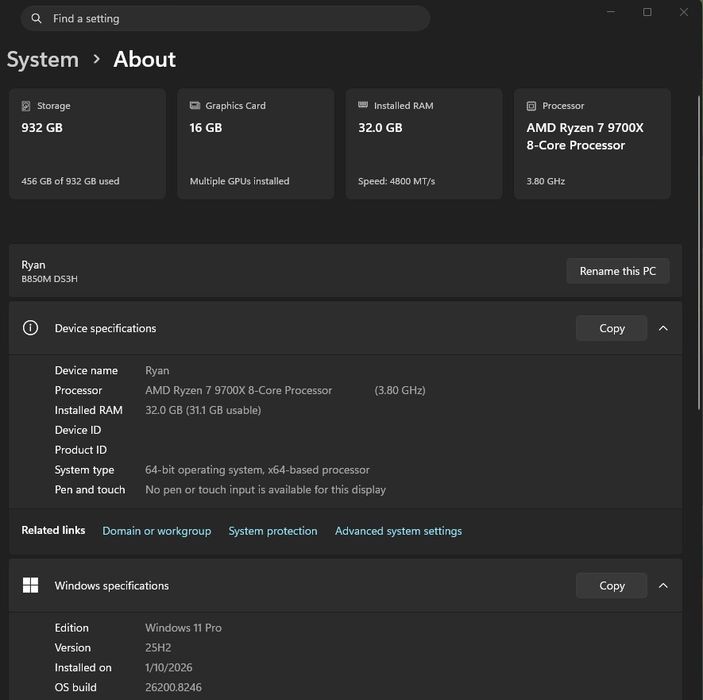This screenshot has height=700, width=703.
Task: Click AMD Ryzen 7 9700X processor value row
Action: [x=239, y=390]
